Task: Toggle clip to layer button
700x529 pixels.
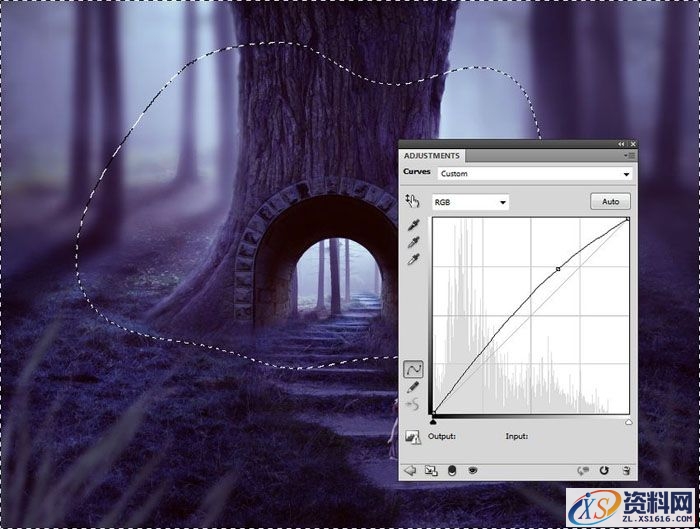Action: pos(451,469)
